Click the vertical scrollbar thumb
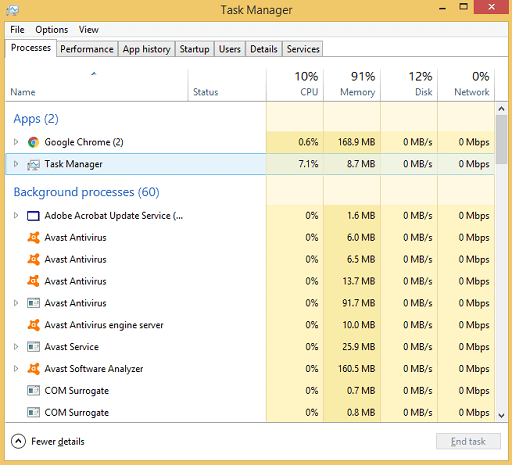 [501, 139]
